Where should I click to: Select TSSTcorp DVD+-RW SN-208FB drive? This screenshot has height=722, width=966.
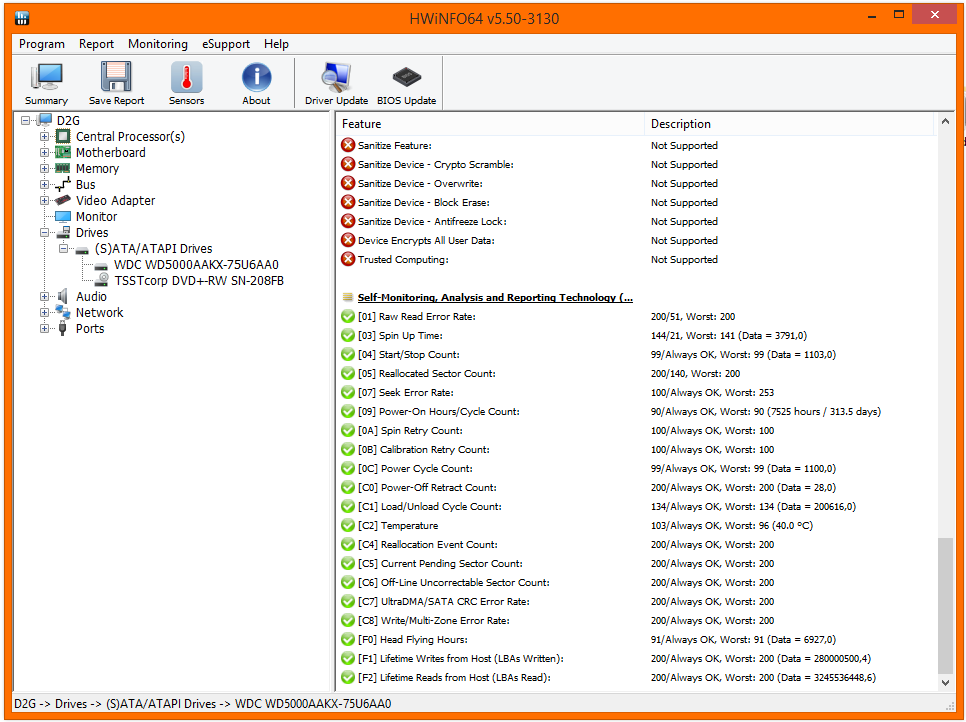(x=199, y=280)
